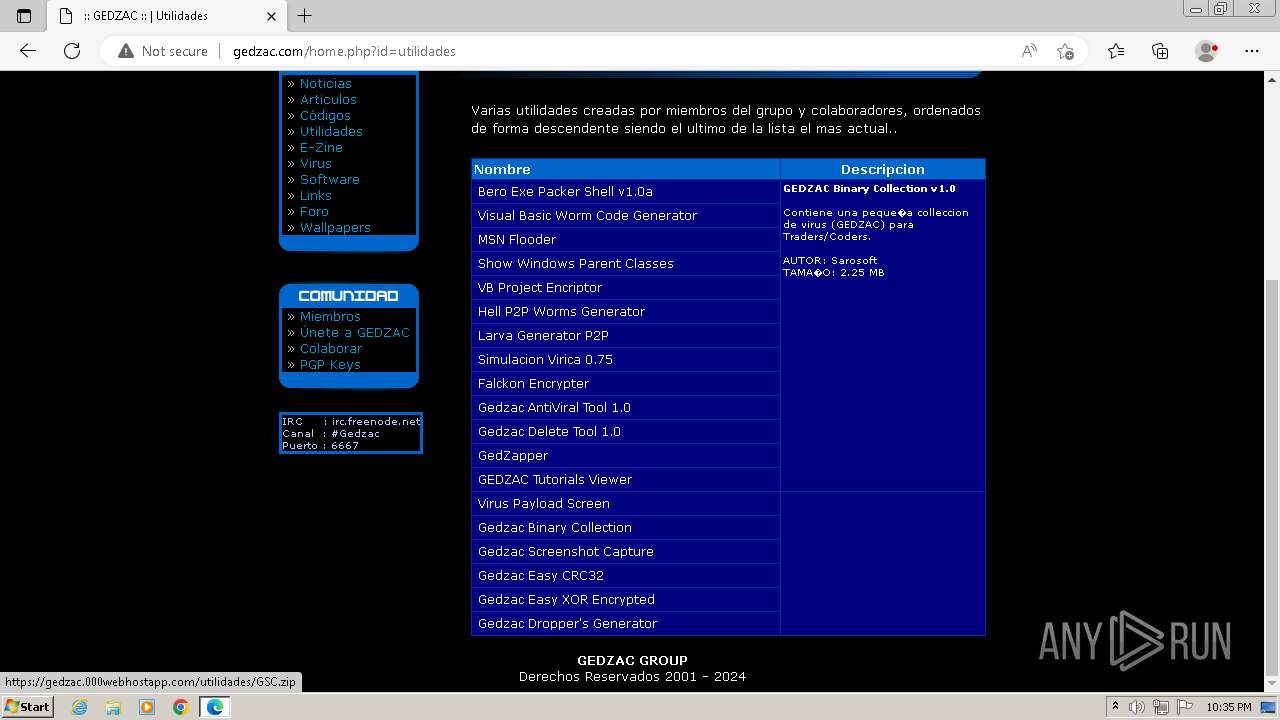Viewport: 1280px width, 720px height.
Task: Launch Chrome from the taskbar
Action: point(180,707)
